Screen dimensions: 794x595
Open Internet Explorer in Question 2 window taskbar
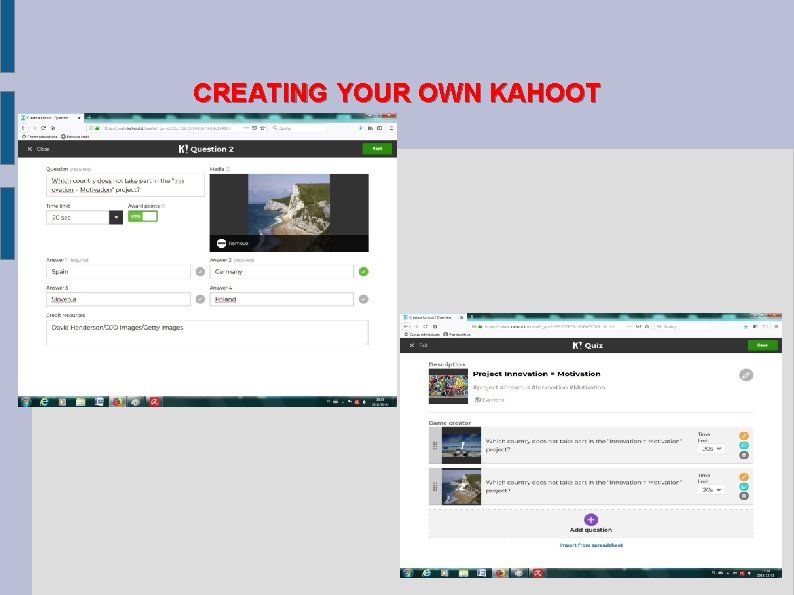click(x=44, y=402)
